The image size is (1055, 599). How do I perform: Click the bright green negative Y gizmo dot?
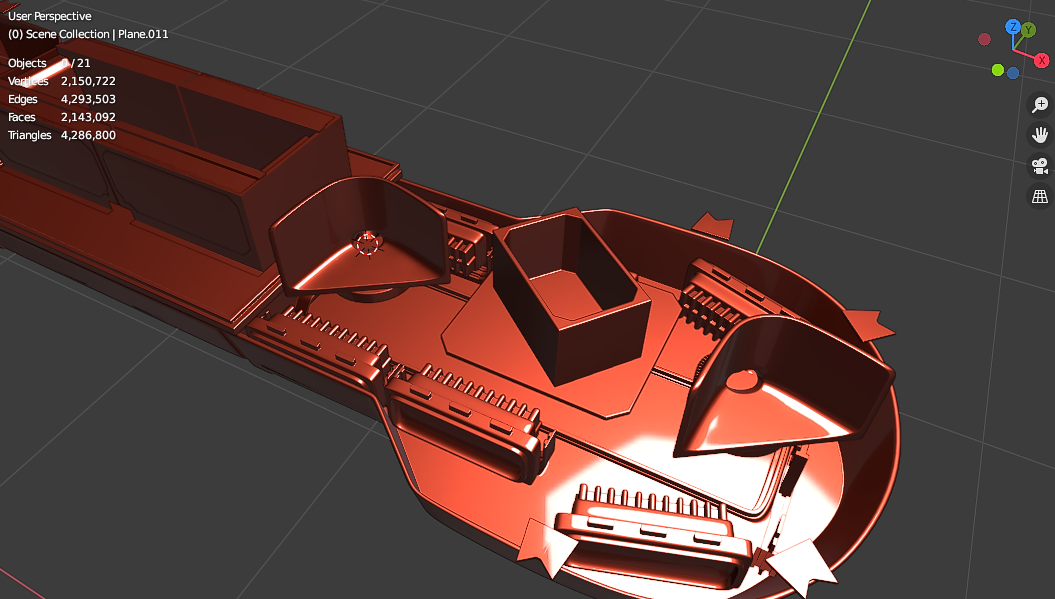coord(997,70)
